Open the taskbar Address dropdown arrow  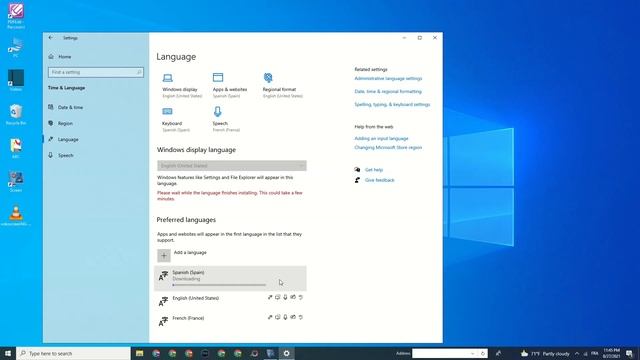(x=473, y=353)
